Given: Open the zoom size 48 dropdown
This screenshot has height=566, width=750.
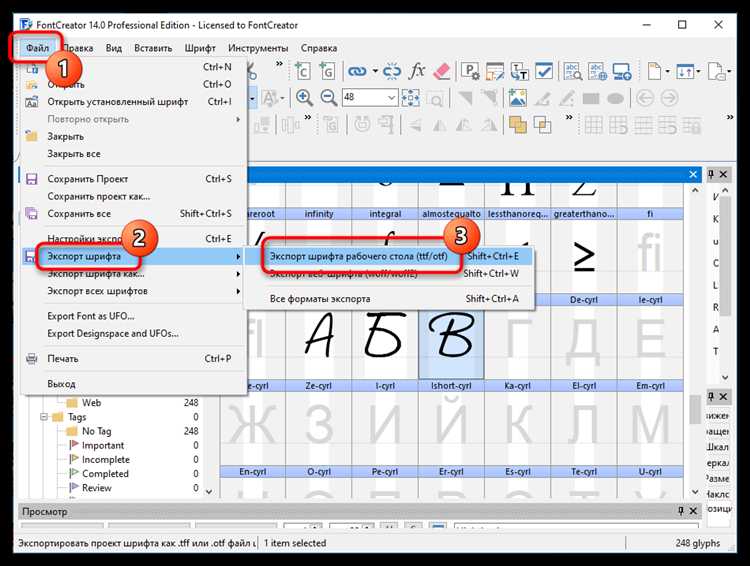Looking at the screenshot, I should click(x=391, y=98).
